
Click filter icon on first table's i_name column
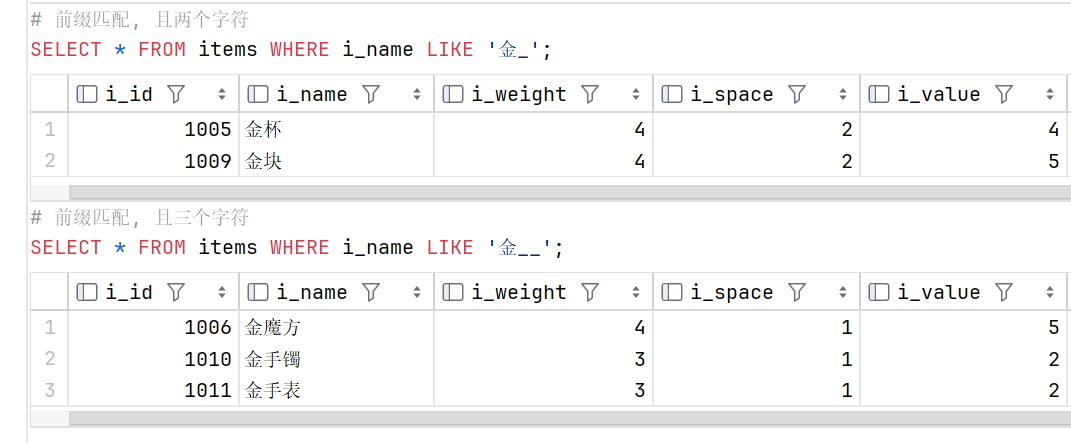(x=371, y=94)
